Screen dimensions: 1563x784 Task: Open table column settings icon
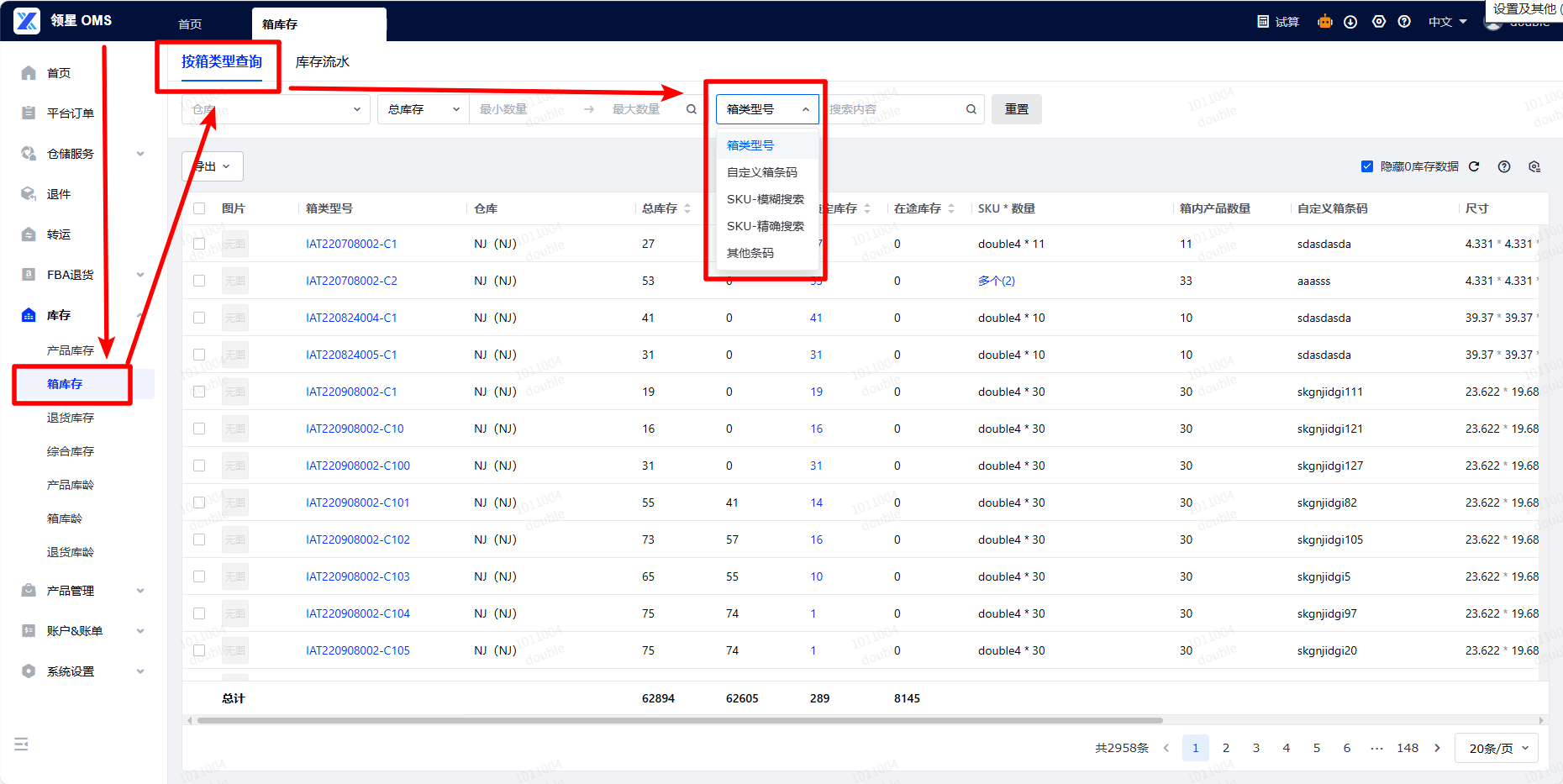1534,166
